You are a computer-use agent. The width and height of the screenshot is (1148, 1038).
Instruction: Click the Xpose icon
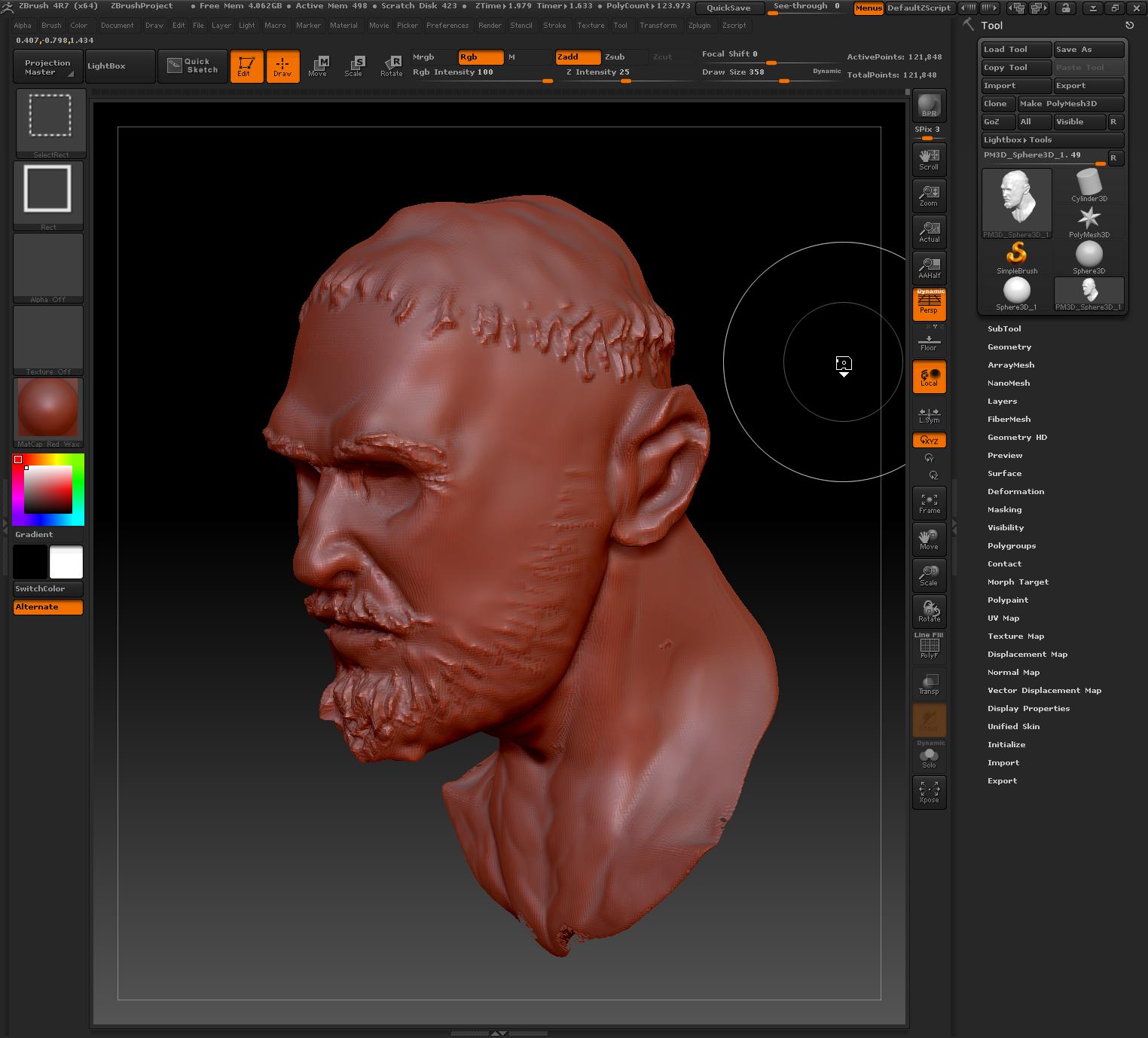click(x=929, y=792)
